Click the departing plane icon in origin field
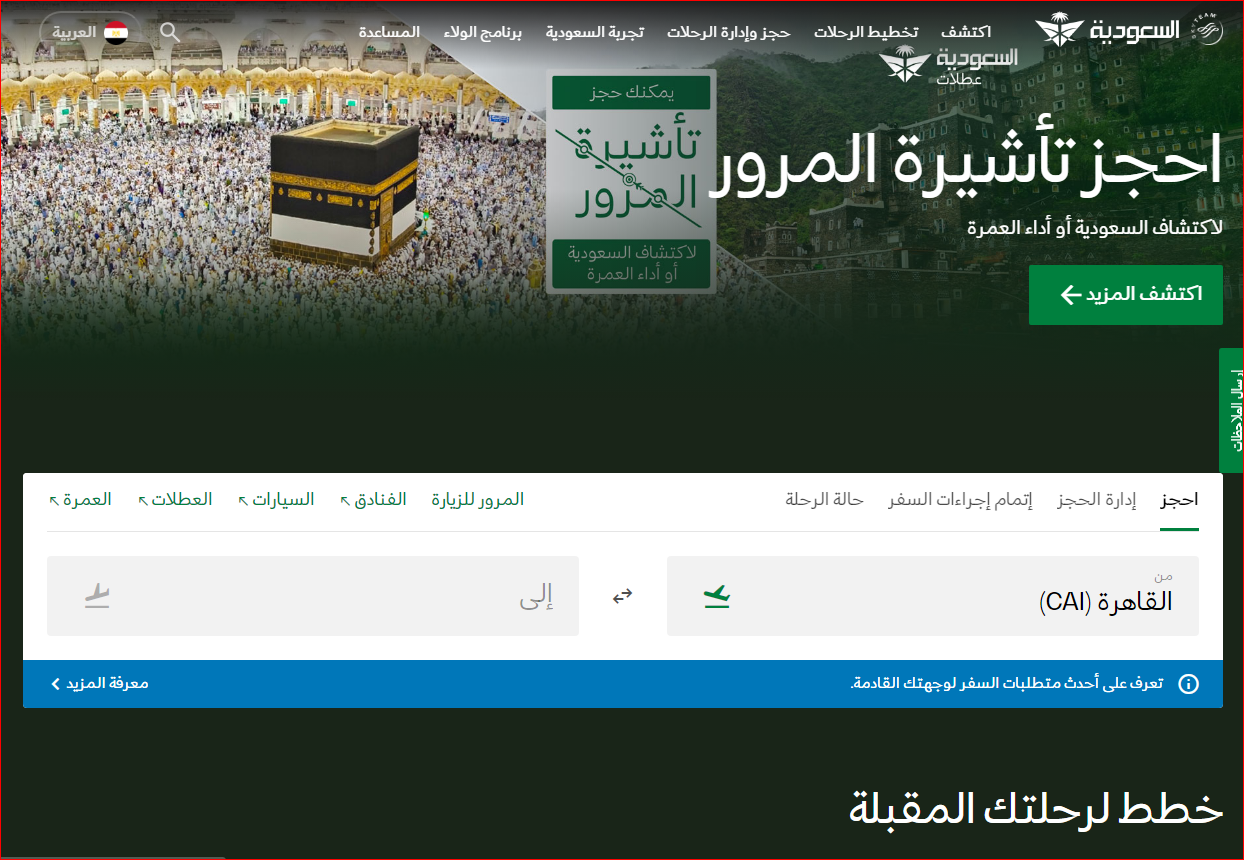 click(x=717, y=597)
